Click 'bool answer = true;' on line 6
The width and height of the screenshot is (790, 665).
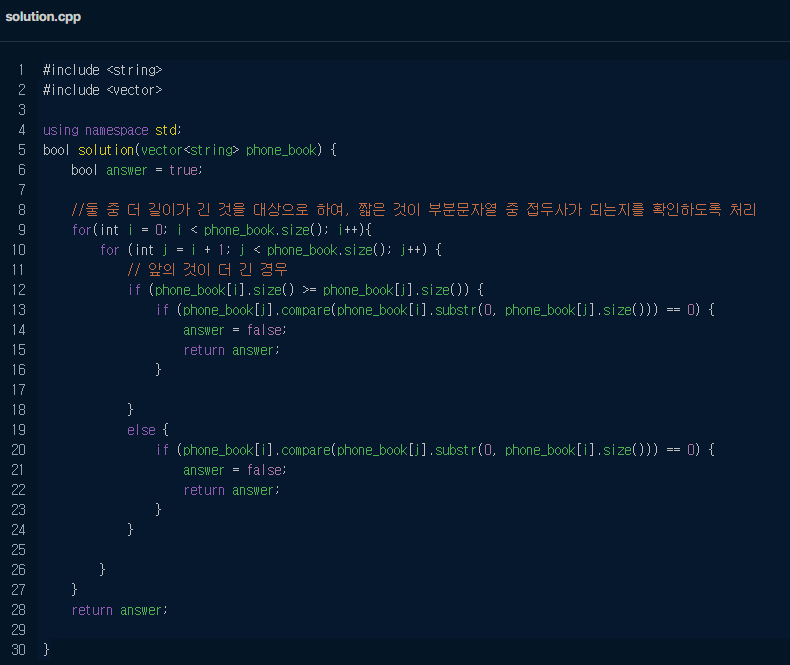pyautogui.click(x=137, y=170)
